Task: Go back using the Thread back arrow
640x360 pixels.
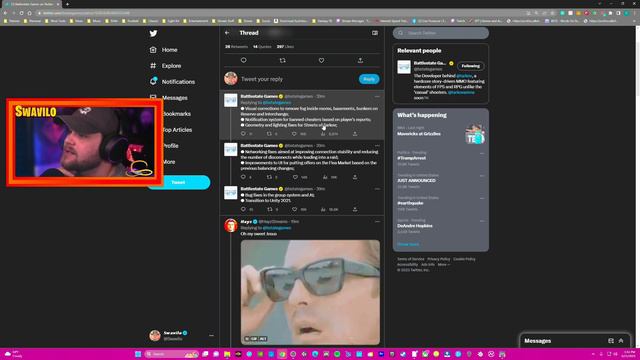Action: (x=227, y=33)
